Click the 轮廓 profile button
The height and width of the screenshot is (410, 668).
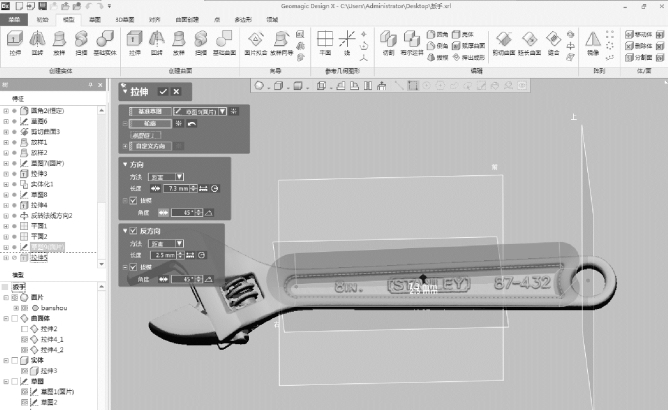[x=150, y=124]
